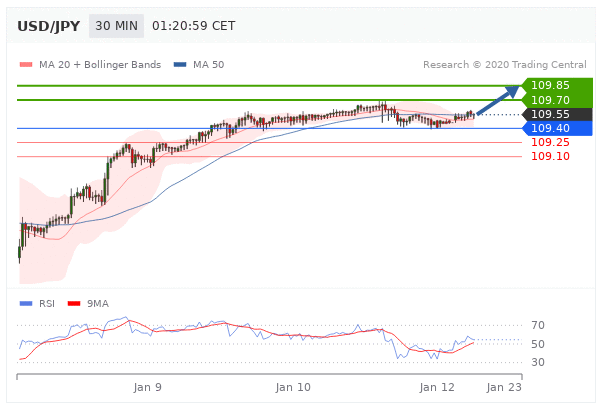Click the blue MA 50 legend swatch
599x409 pixels.
[180, 65]
